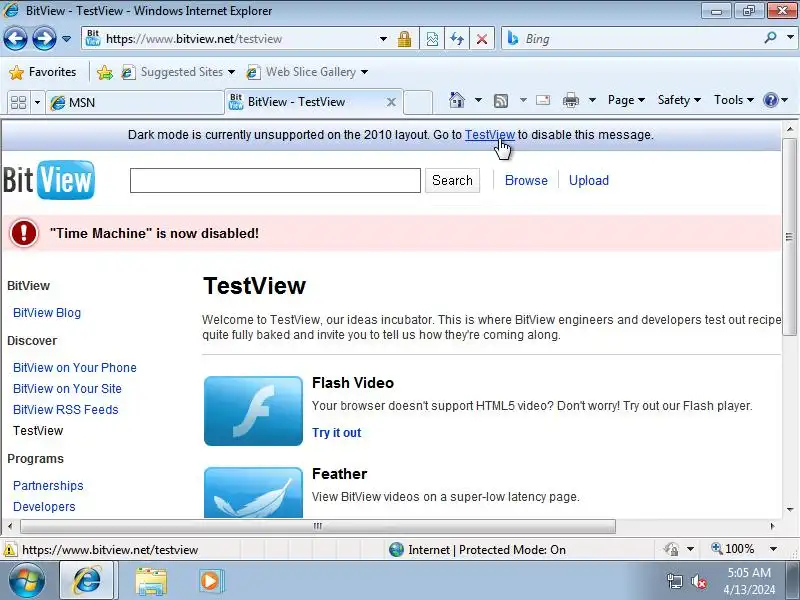
Task: Click the horizontal scrollbar right arrow
Action: tap(773, 526)
